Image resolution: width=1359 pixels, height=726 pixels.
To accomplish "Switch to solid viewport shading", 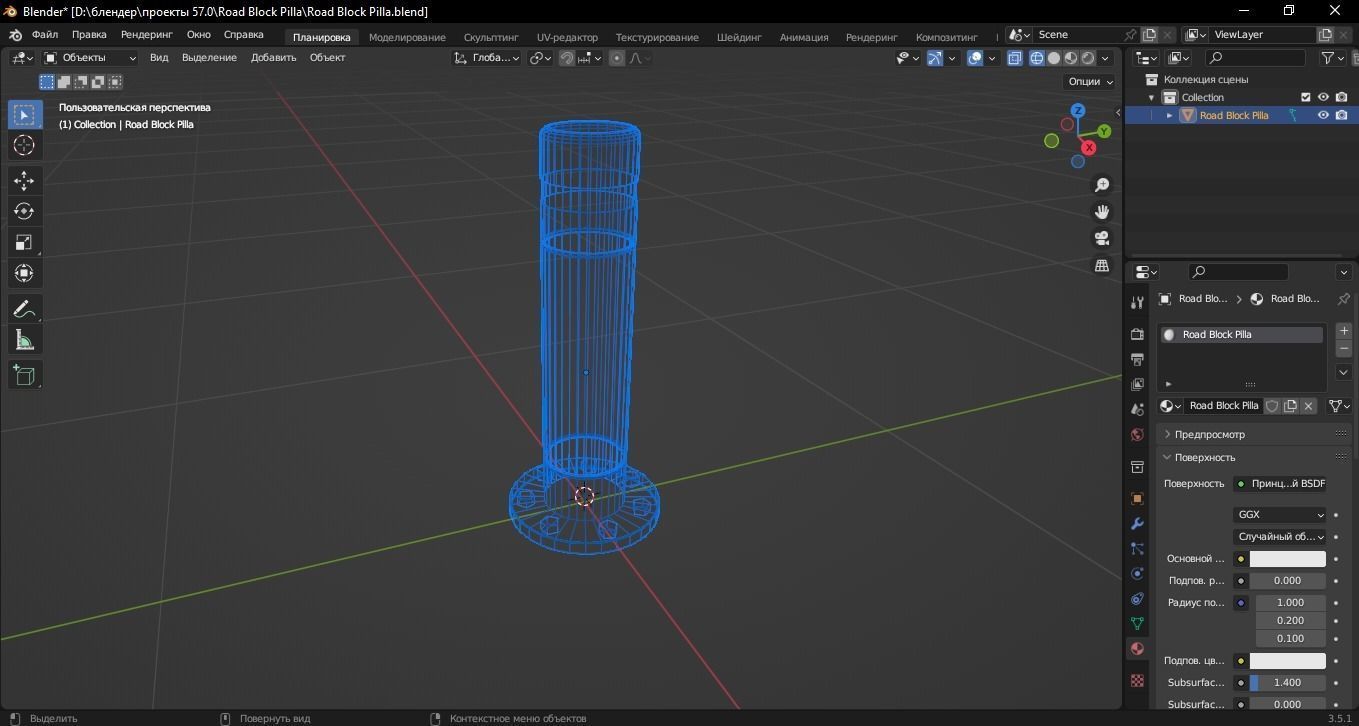I will point(1053,58).
